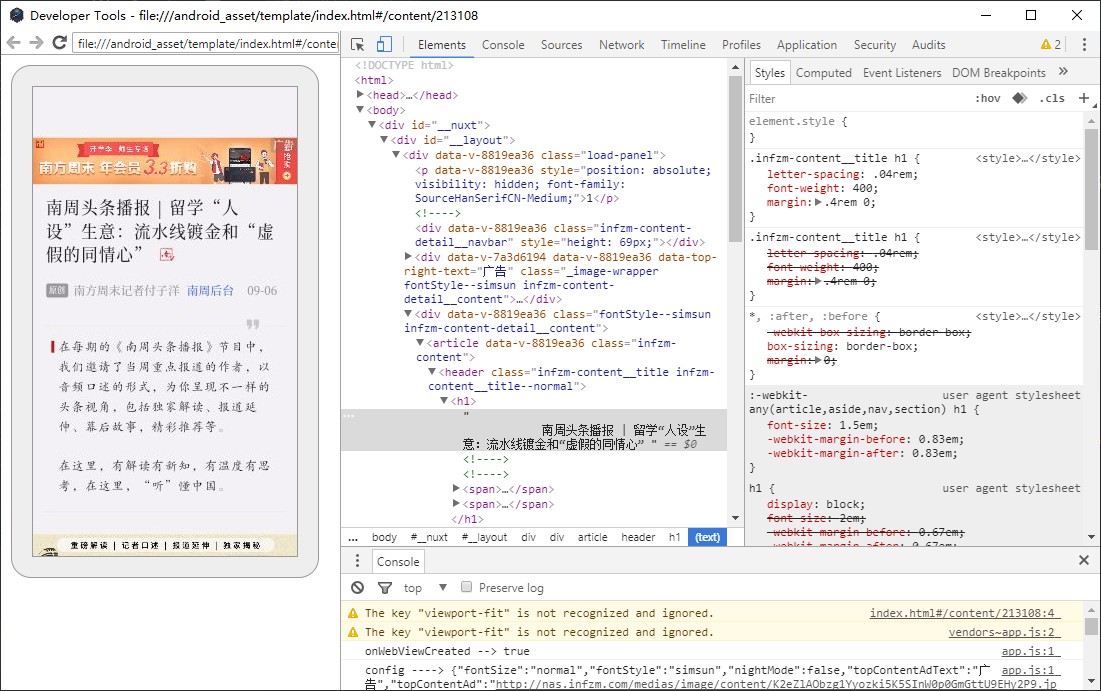Reload the inspected page
The height and width of the screenshot is (691, 1101).
60,43
